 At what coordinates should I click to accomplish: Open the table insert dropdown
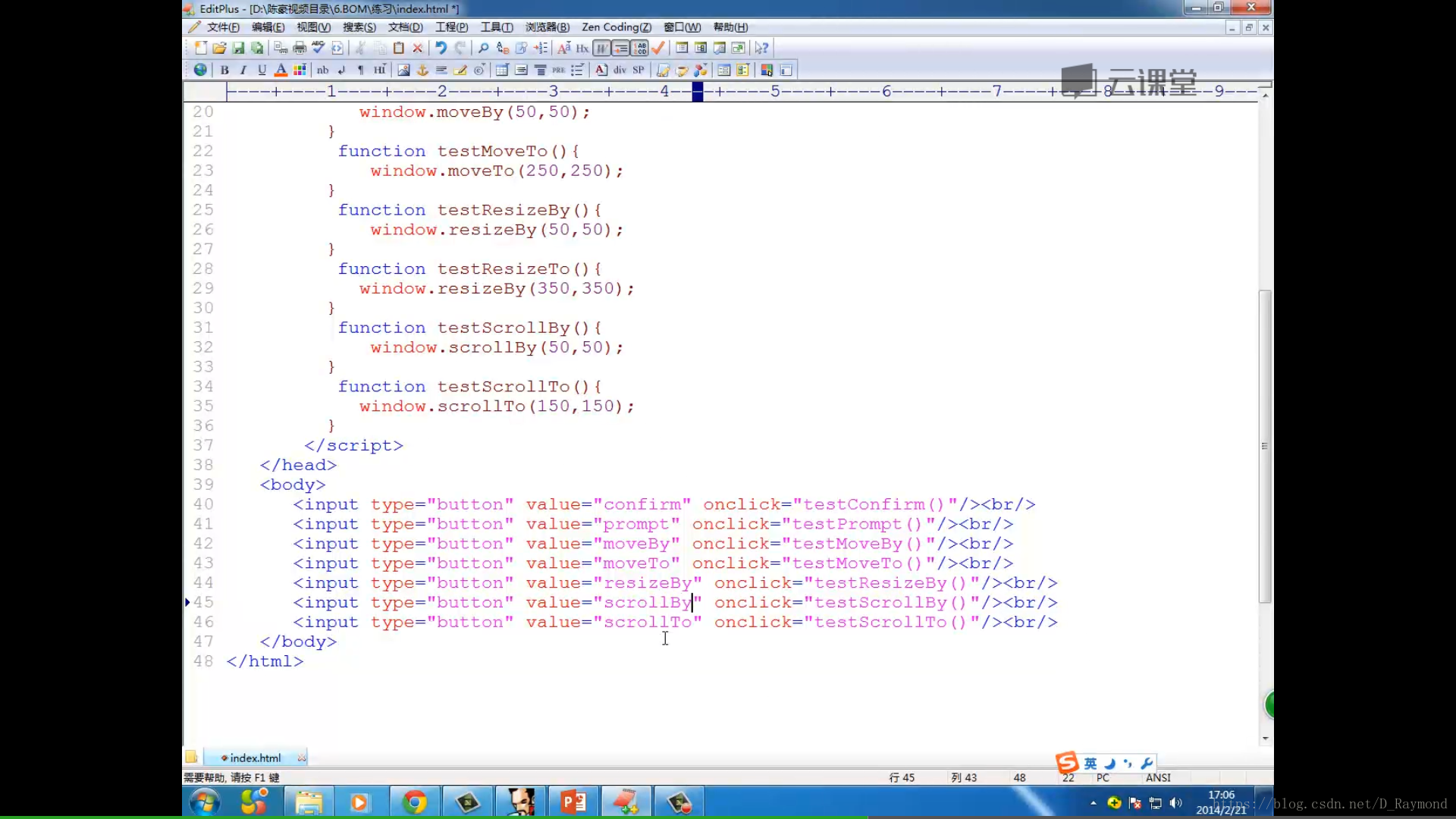502,70
